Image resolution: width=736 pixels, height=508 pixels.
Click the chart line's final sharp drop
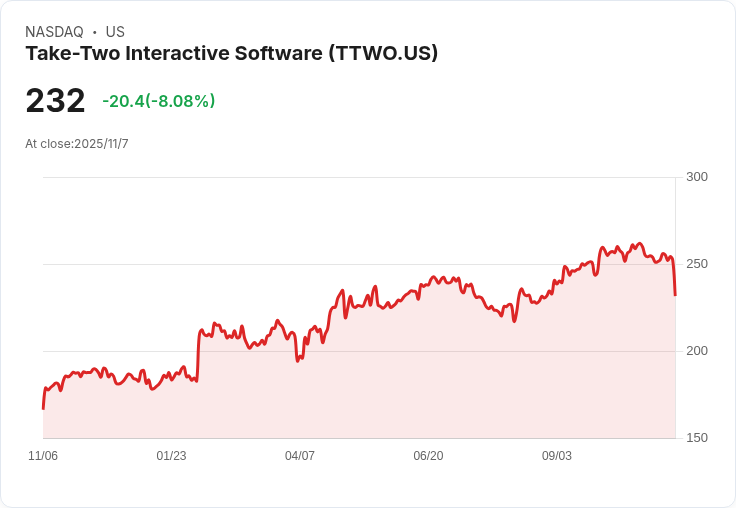(674, 277)
